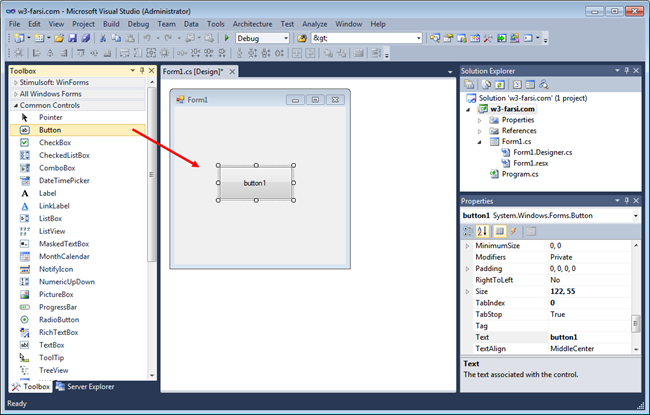
Task: Click Show All Files icon in Solution Explorer
Action: (x=486, y=85)
